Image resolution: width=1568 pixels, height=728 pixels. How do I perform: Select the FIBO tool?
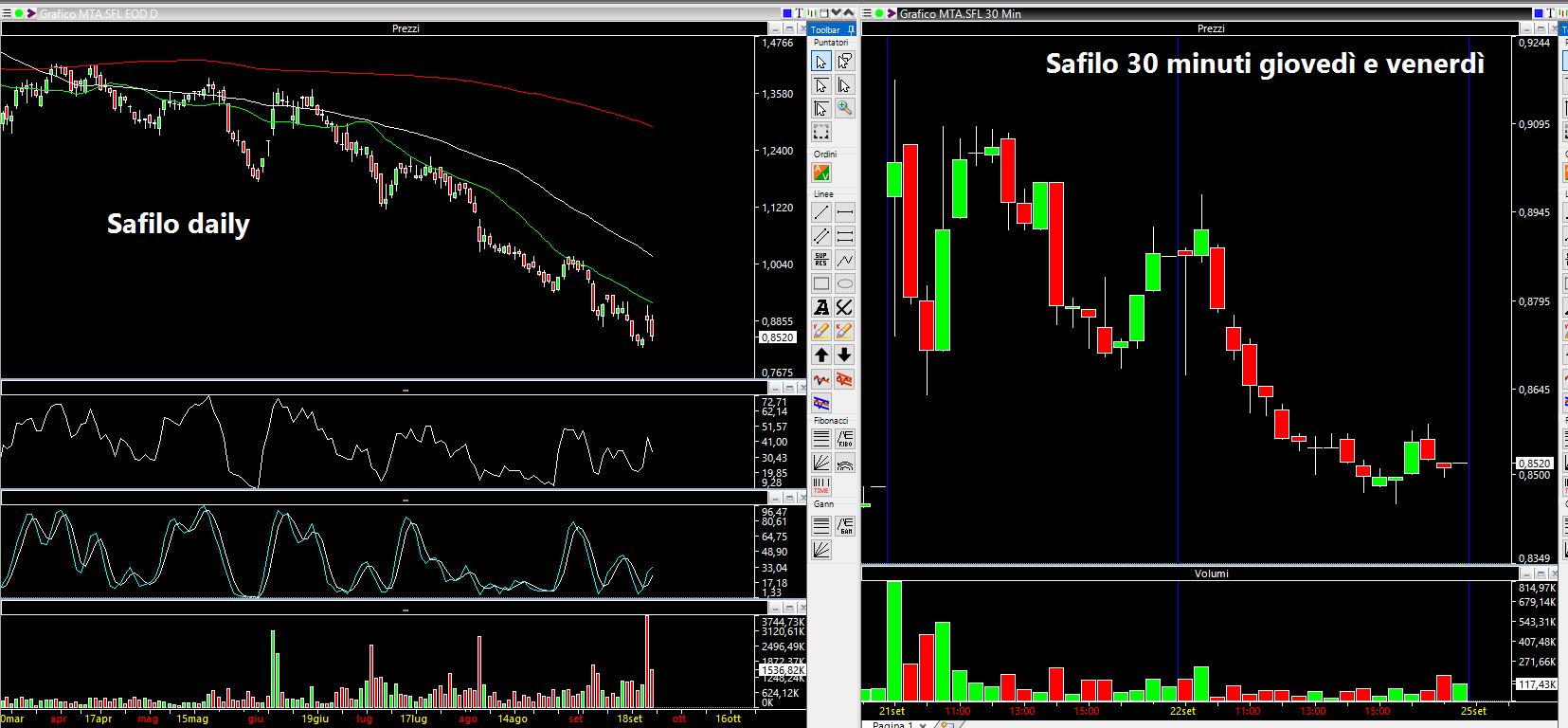tap(844, 439)
